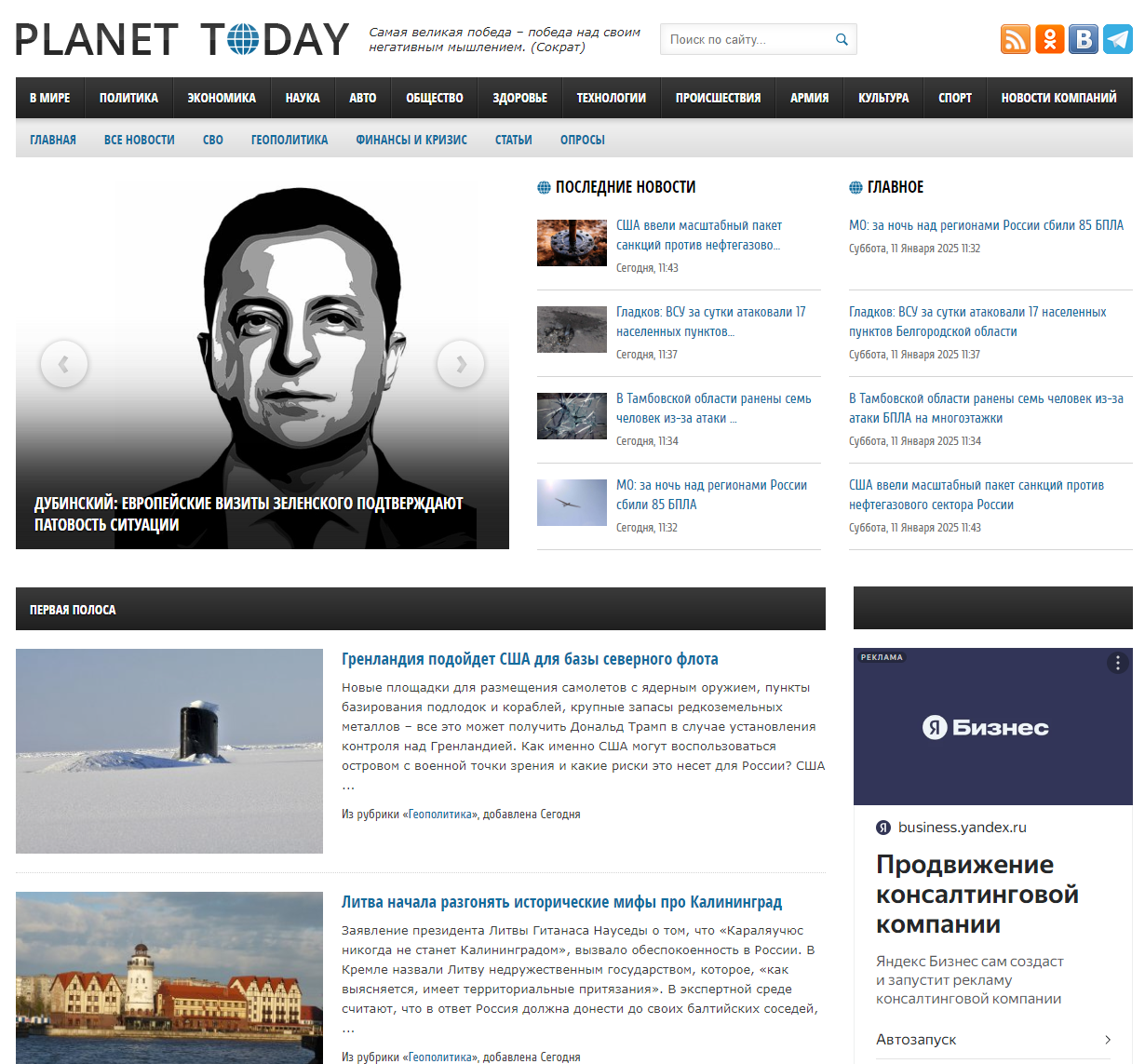
Task: Open the КУЛЬТУРА section
Action: pyautogui.click(x=883, y=98)
